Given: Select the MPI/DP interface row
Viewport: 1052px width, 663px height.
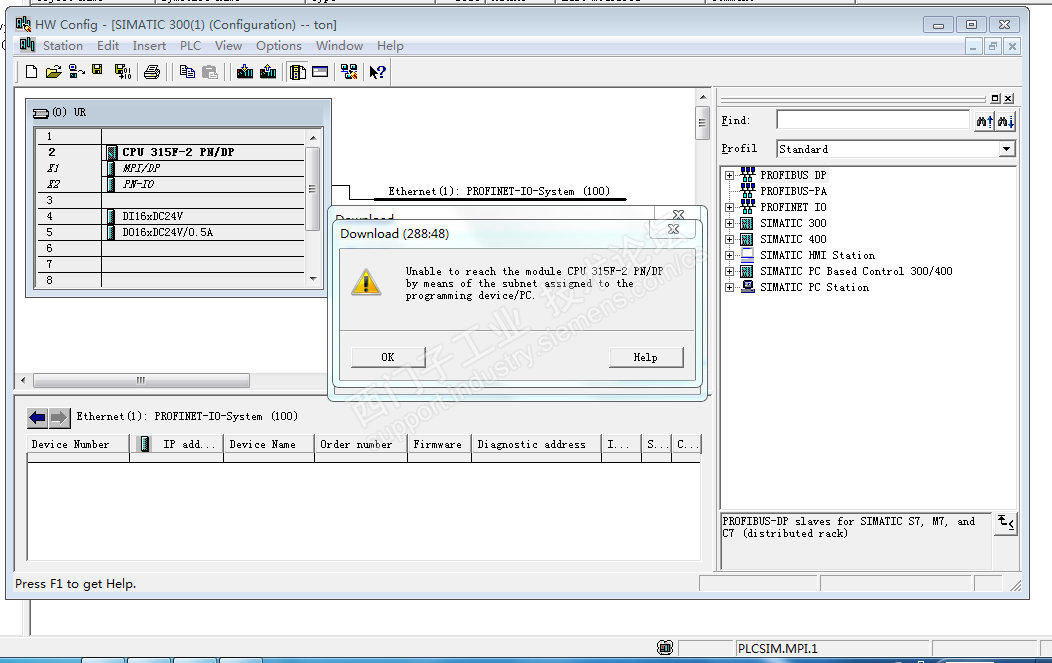Looking at the screenshot, I should tap(171, 168).
